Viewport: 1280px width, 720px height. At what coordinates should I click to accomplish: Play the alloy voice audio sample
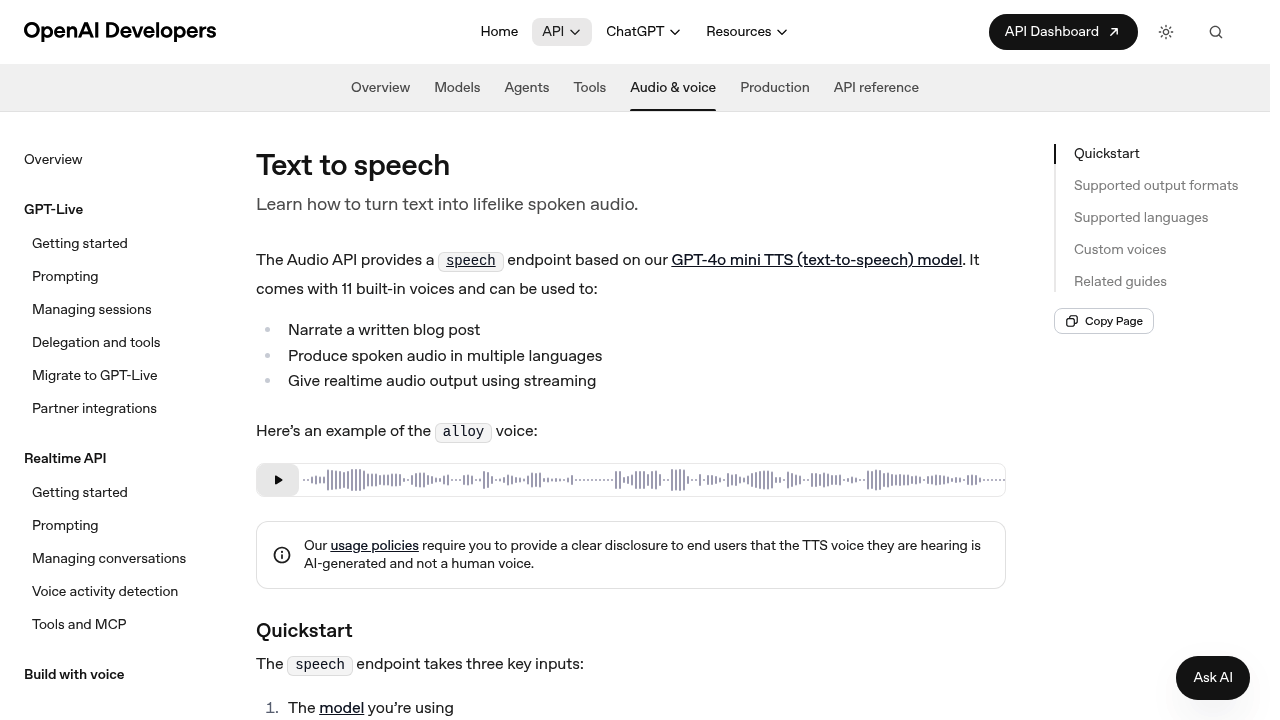point(278,480)
